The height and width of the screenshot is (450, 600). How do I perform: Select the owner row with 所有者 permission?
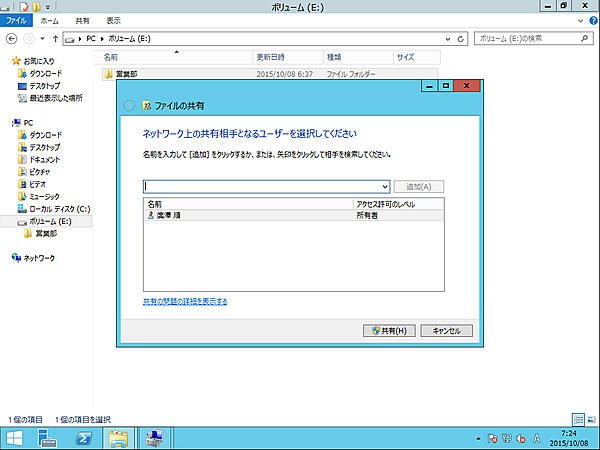pyautogui.click(x=294, y=215)
